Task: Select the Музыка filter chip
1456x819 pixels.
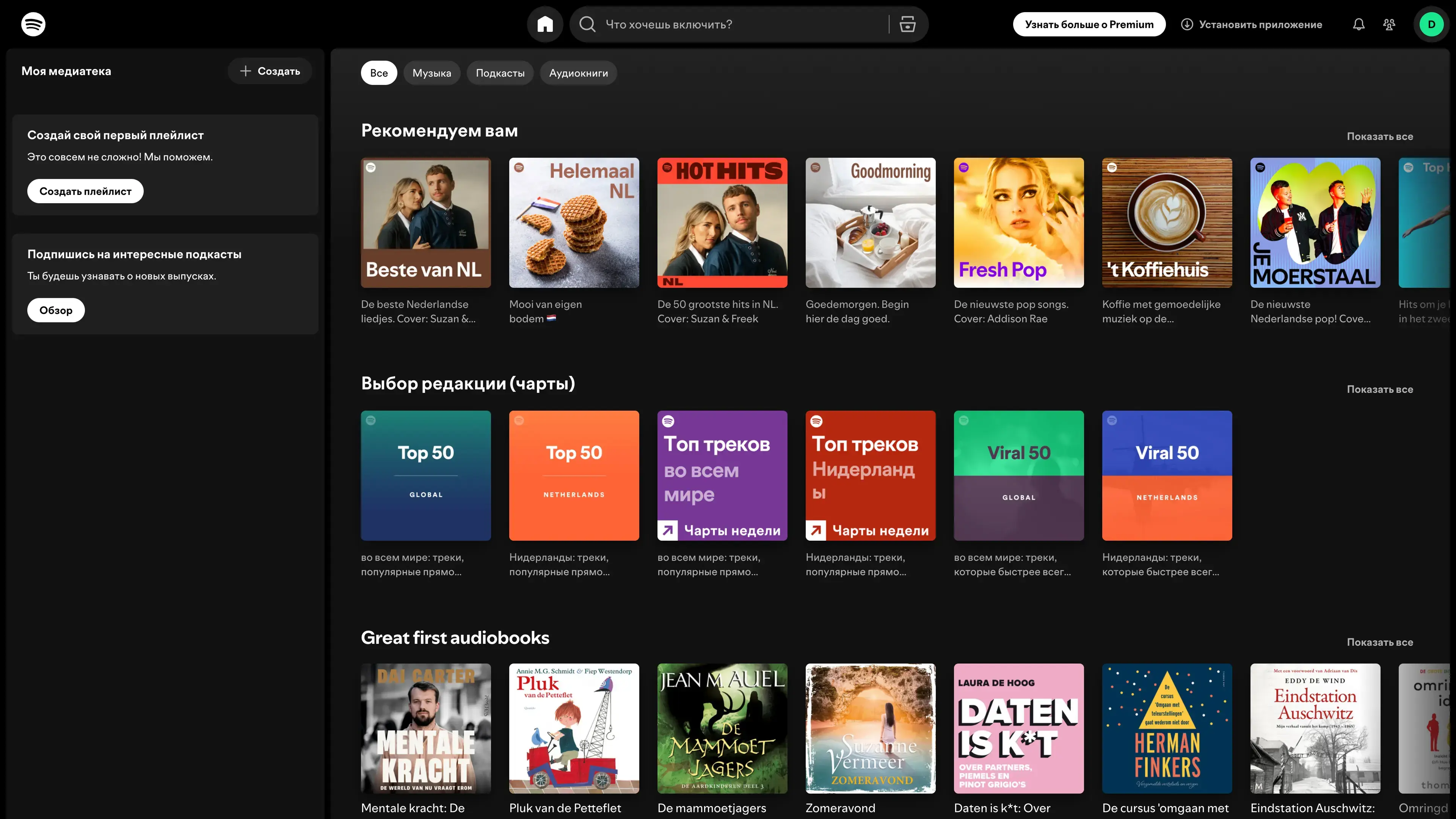Action: click(432, 73)
